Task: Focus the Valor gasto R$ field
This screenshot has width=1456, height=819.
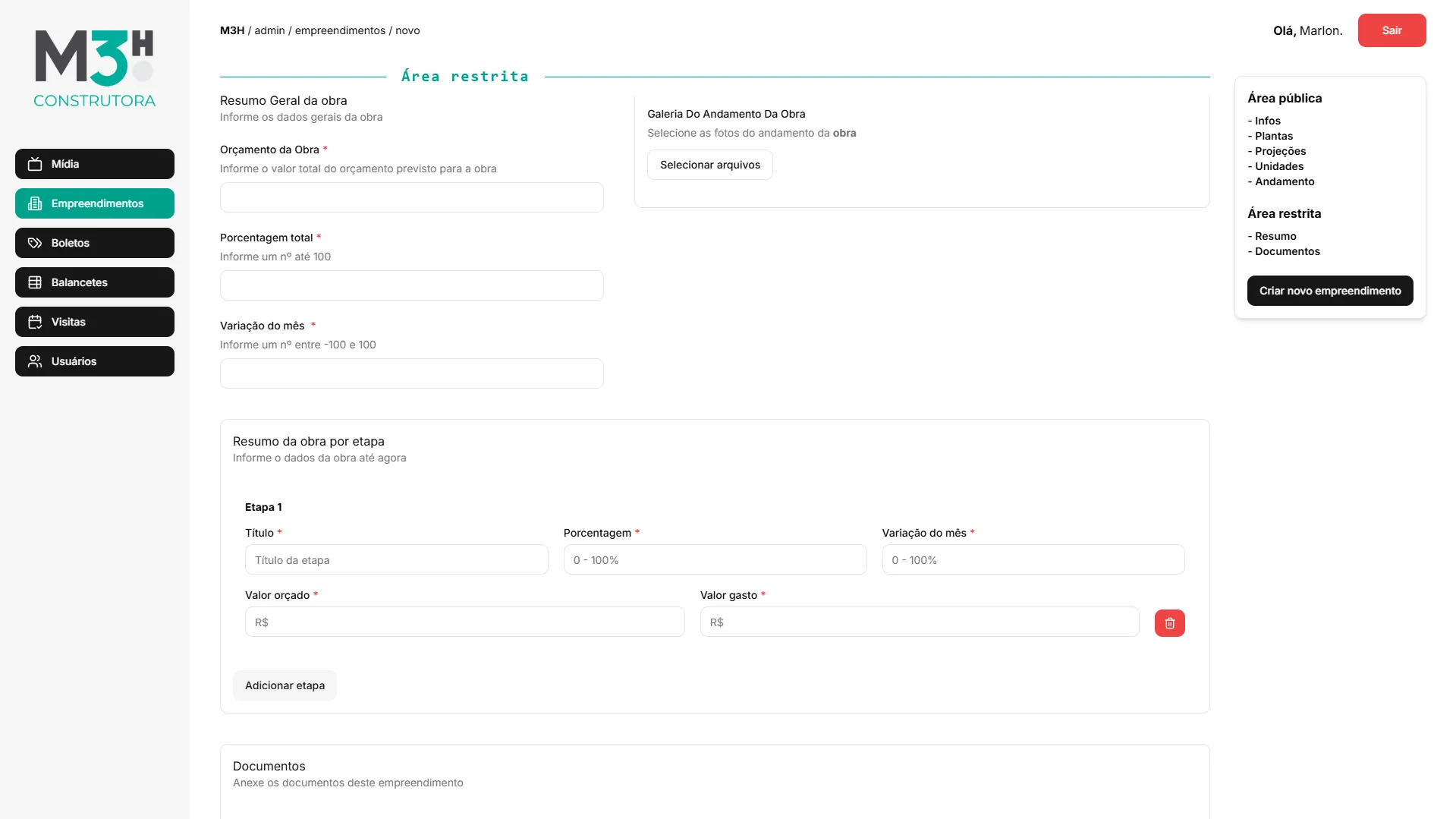Action: (x=919, y=622)
